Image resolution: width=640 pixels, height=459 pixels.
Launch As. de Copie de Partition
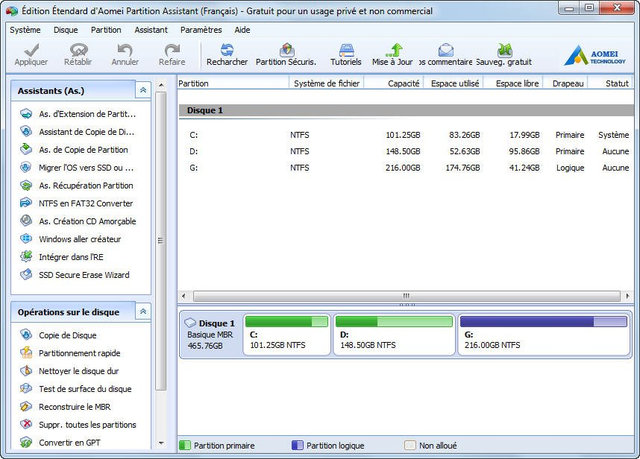[x=73, y=150]
